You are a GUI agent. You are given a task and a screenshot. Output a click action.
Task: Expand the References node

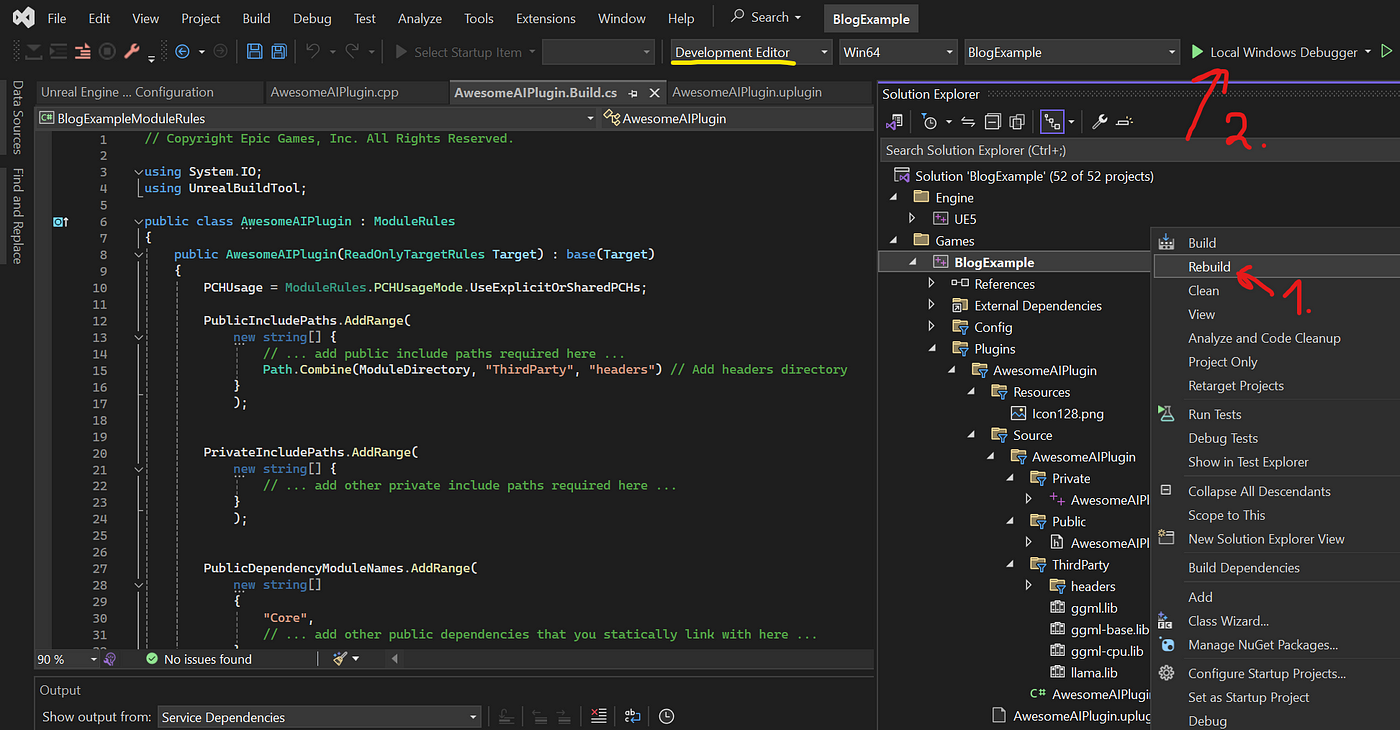(931, 284)
